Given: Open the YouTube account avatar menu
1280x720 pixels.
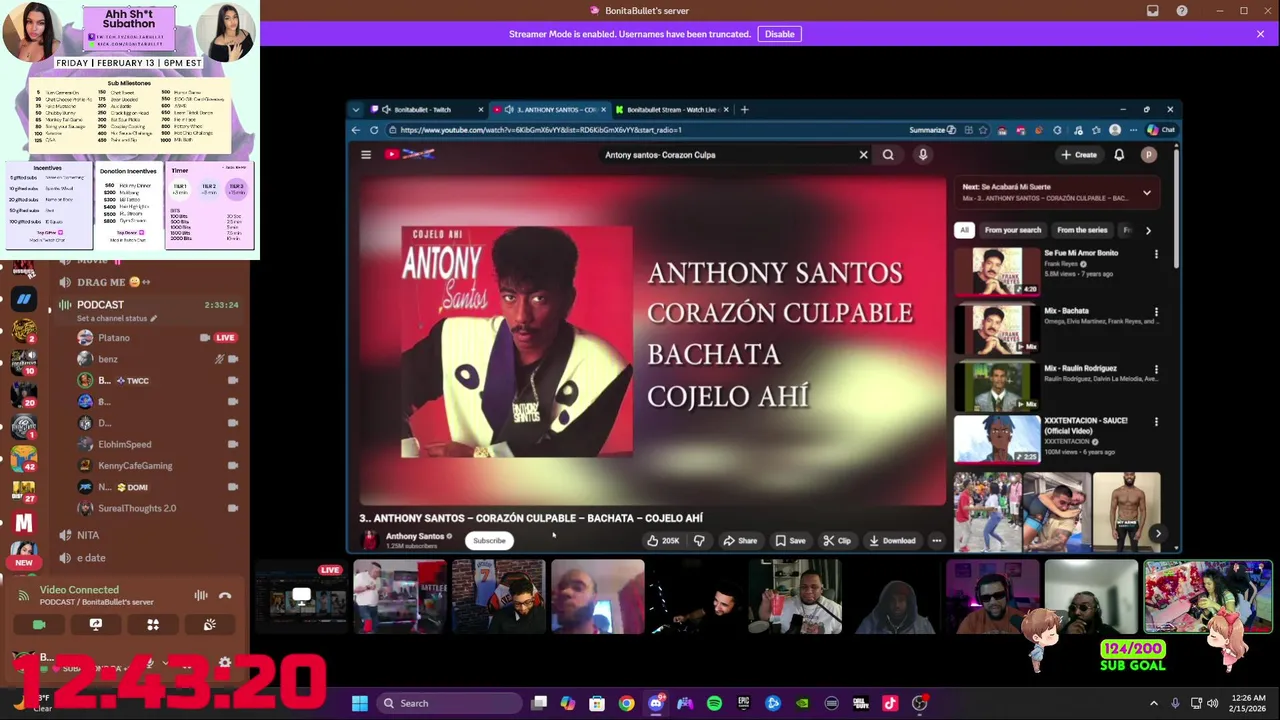Looking at the screenshot, I should click(x=1149, y=155).
